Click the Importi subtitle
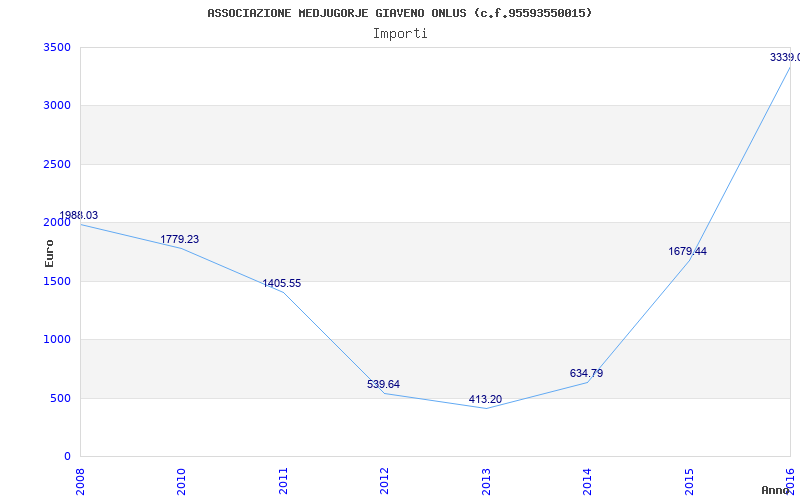The width and height of the screenshot is (800, 500). [400, 34]
